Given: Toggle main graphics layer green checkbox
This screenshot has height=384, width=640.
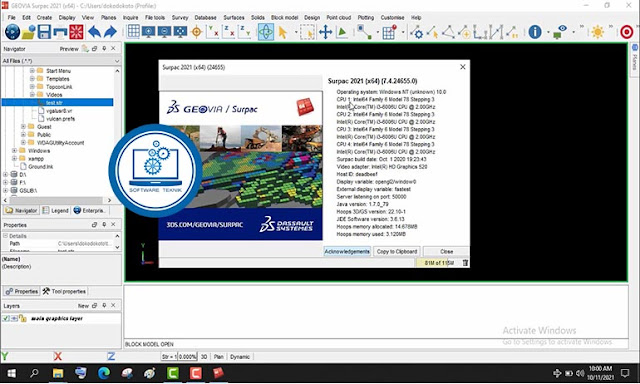Looking at the screenshot, I should [6, 318].
